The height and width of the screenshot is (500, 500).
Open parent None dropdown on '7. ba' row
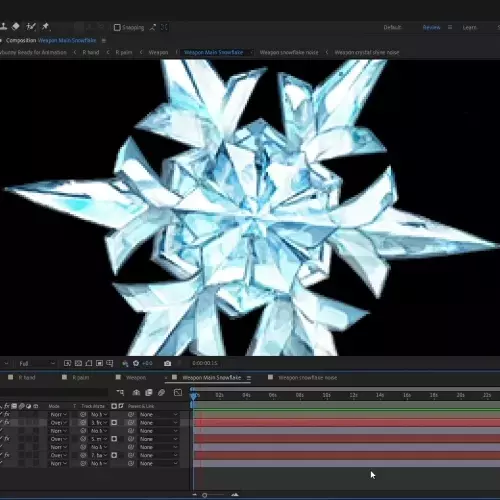click(x=159, y=455)
